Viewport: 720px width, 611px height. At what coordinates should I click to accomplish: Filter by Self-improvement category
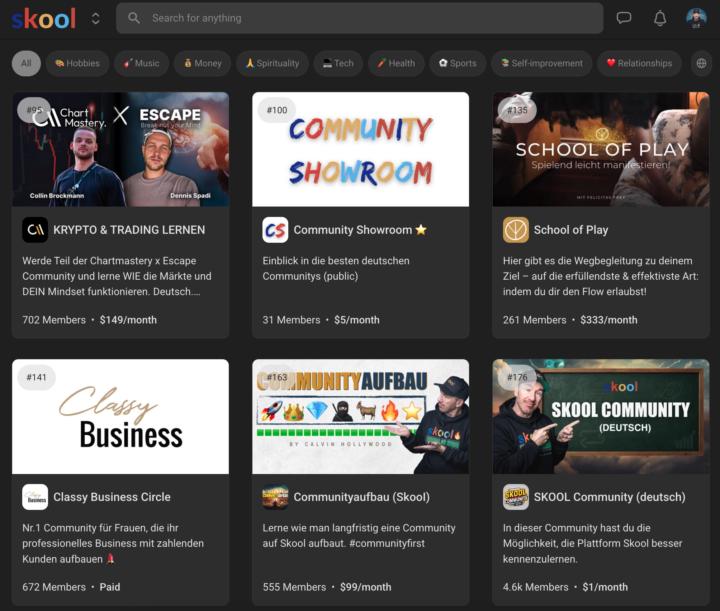(541, 63)
